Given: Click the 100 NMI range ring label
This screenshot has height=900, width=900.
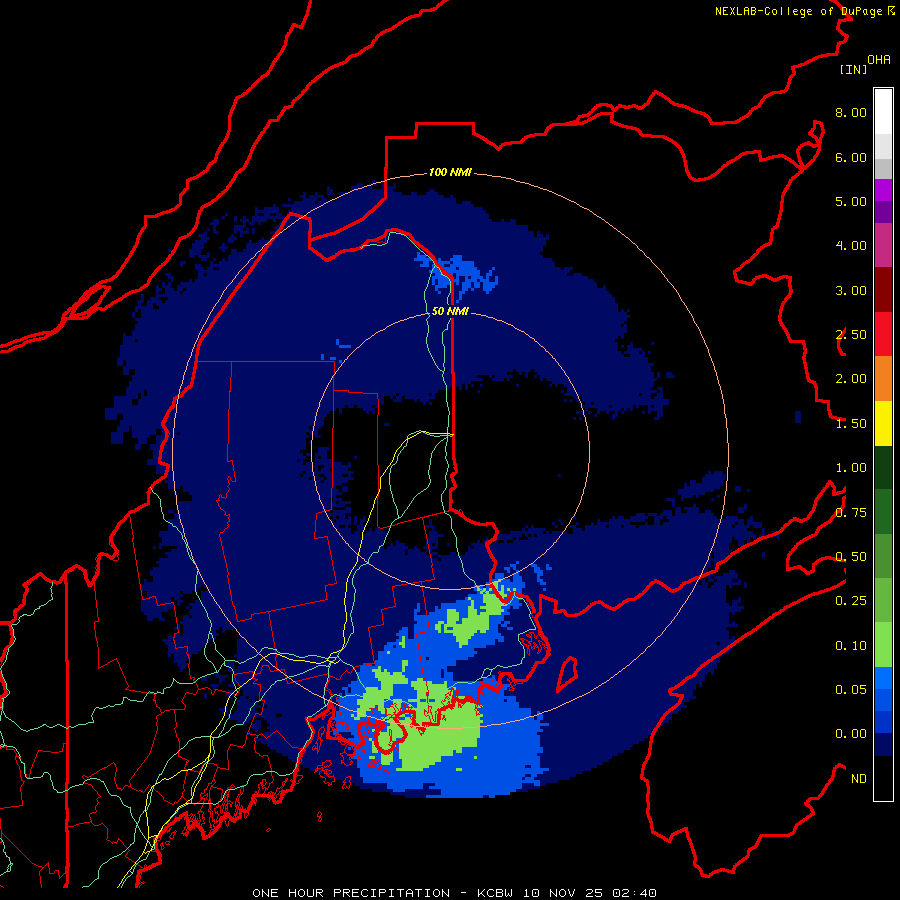Looking at the screenshot, I should click(x=450, y=172).
